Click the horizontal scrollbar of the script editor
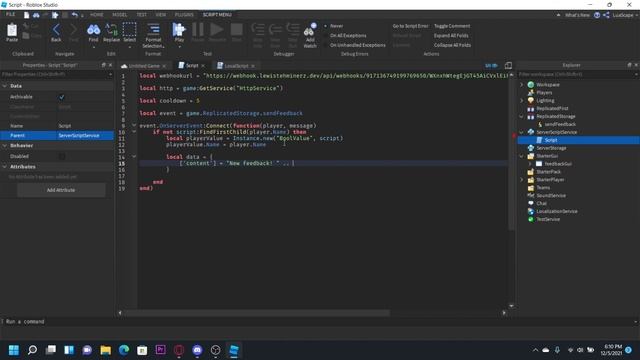 click(257, 313)
